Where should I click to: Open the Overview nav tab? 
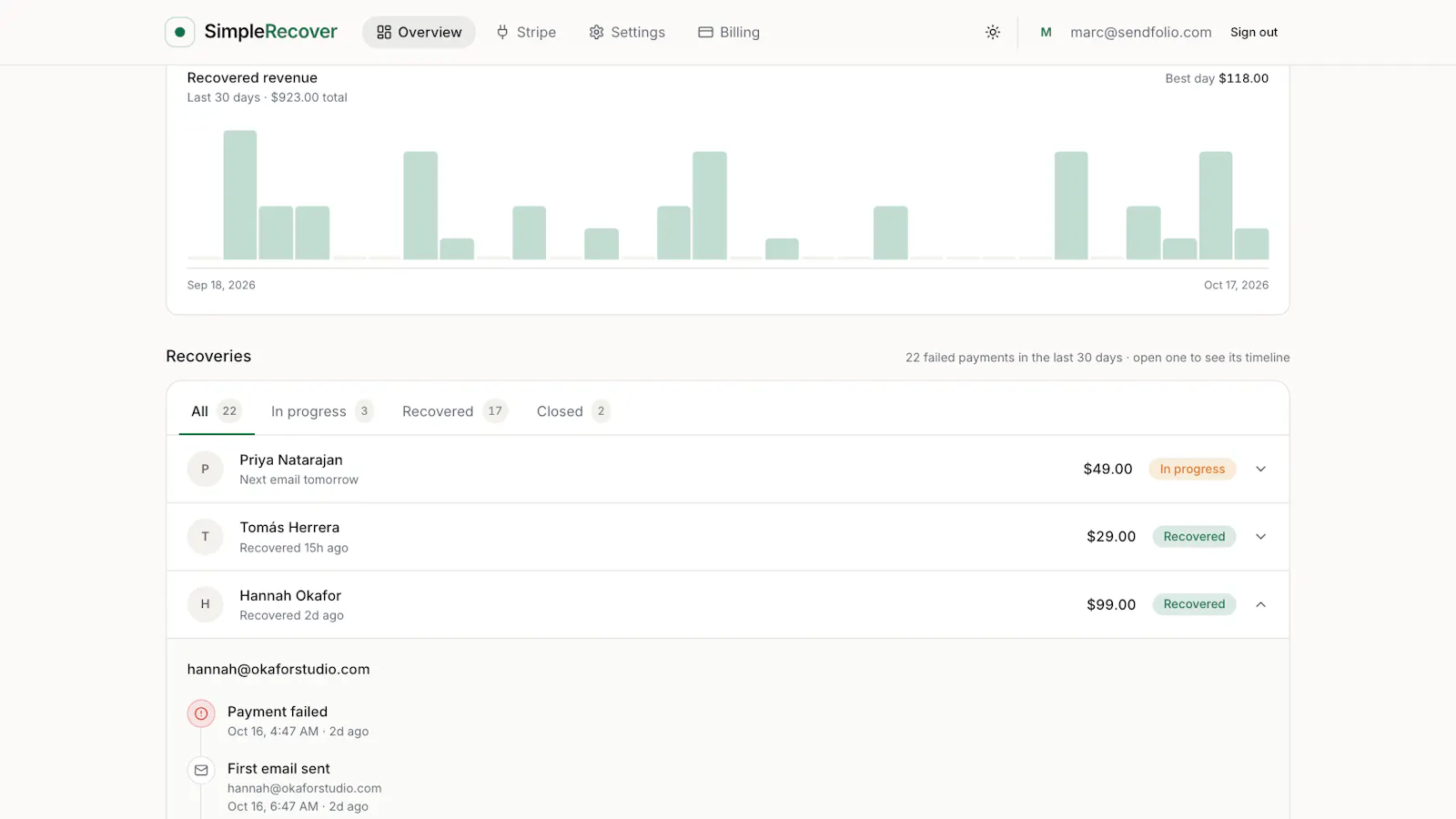click(x=420, y=32)
